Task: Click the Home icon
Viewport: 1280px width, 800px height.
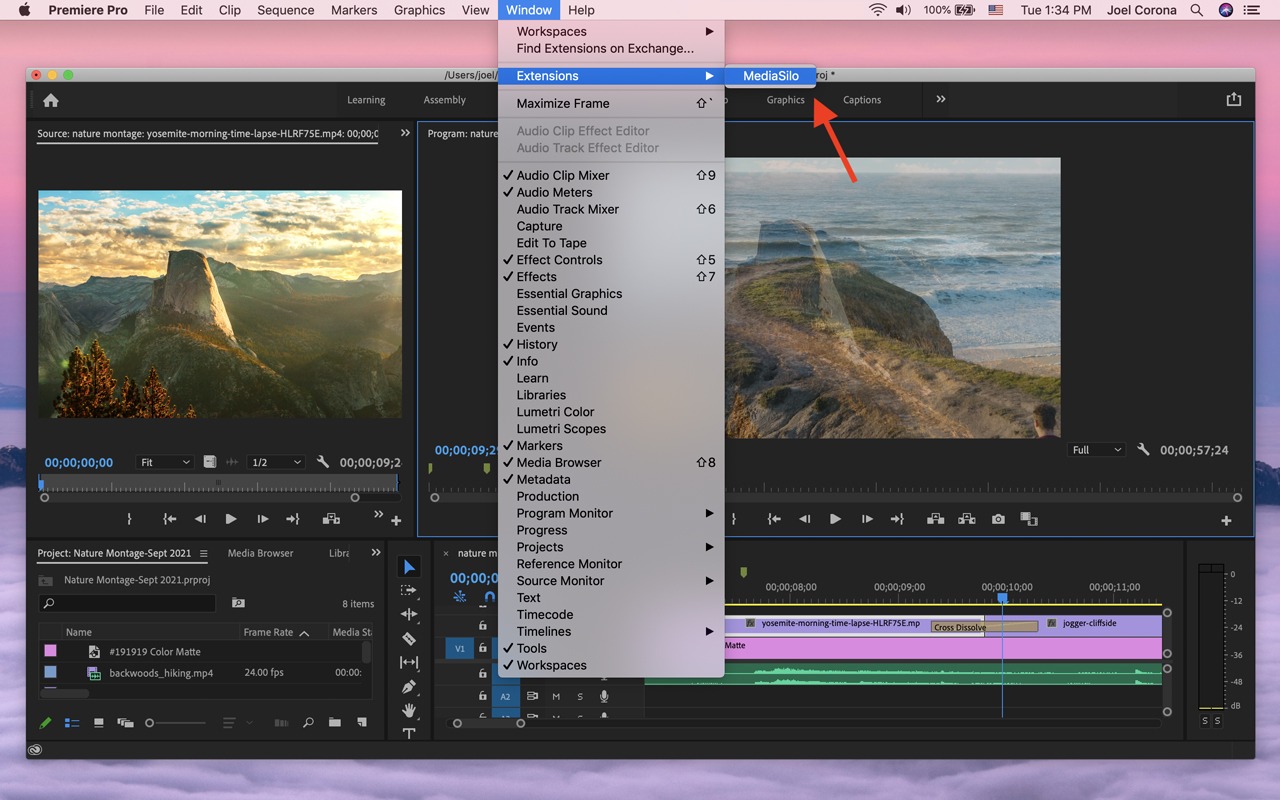Action: (x=51, y=100)
